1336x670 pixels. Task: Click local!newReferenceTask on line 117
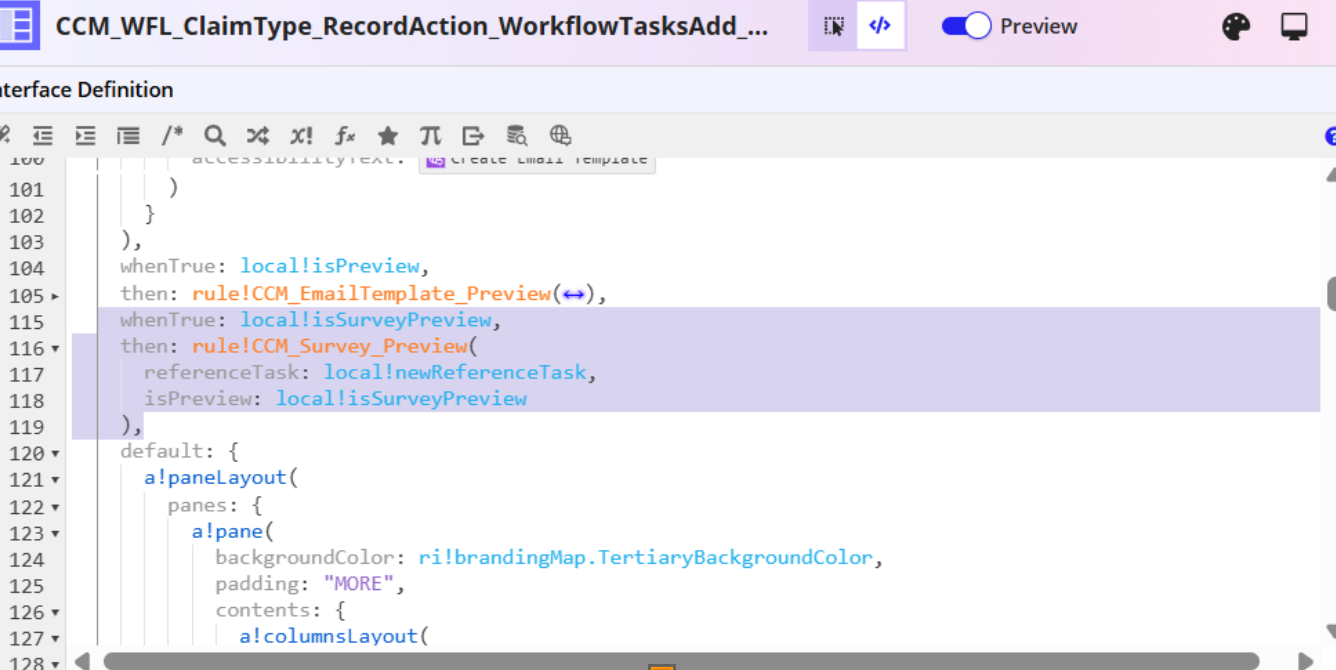click(x=455, y=372)
